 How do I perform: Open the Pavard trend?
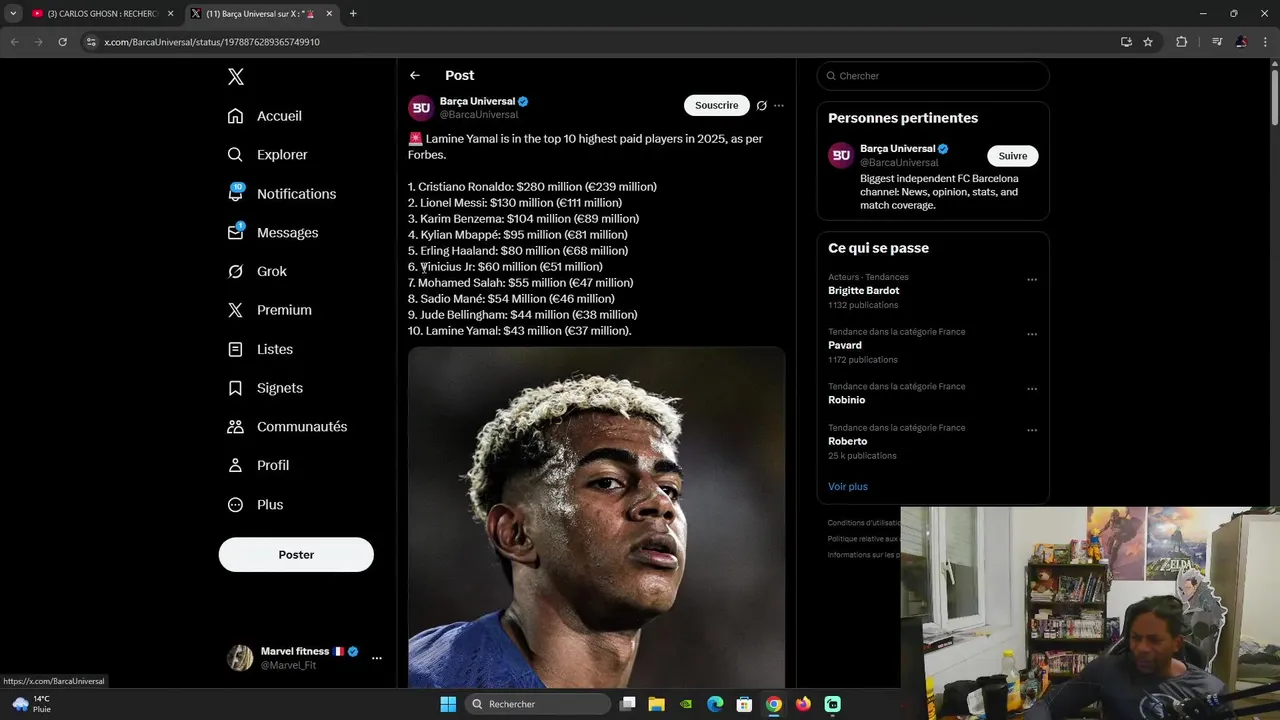[845, 345]
